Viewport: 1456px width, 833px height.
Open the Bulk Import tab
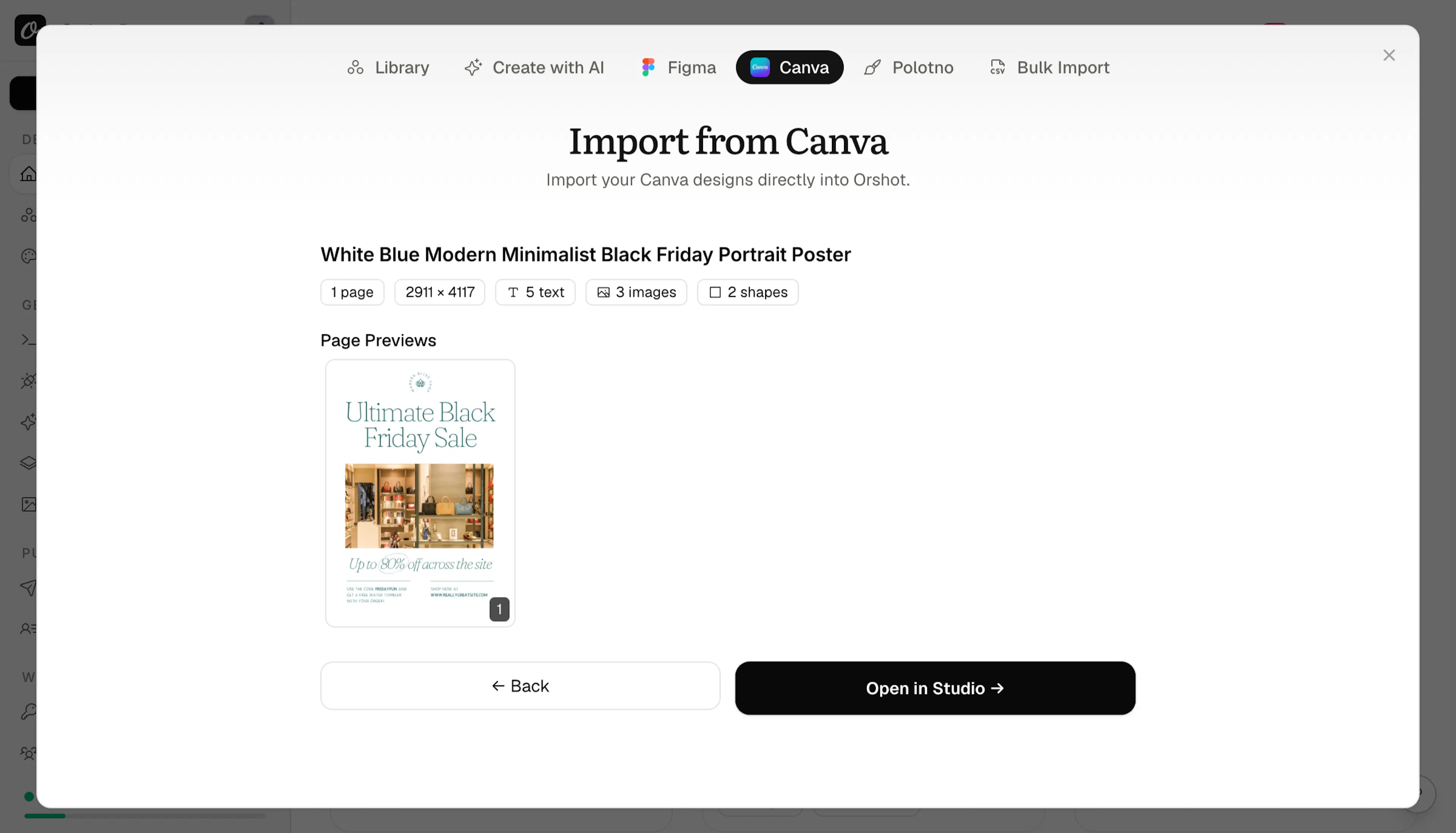coord(1050,67)
